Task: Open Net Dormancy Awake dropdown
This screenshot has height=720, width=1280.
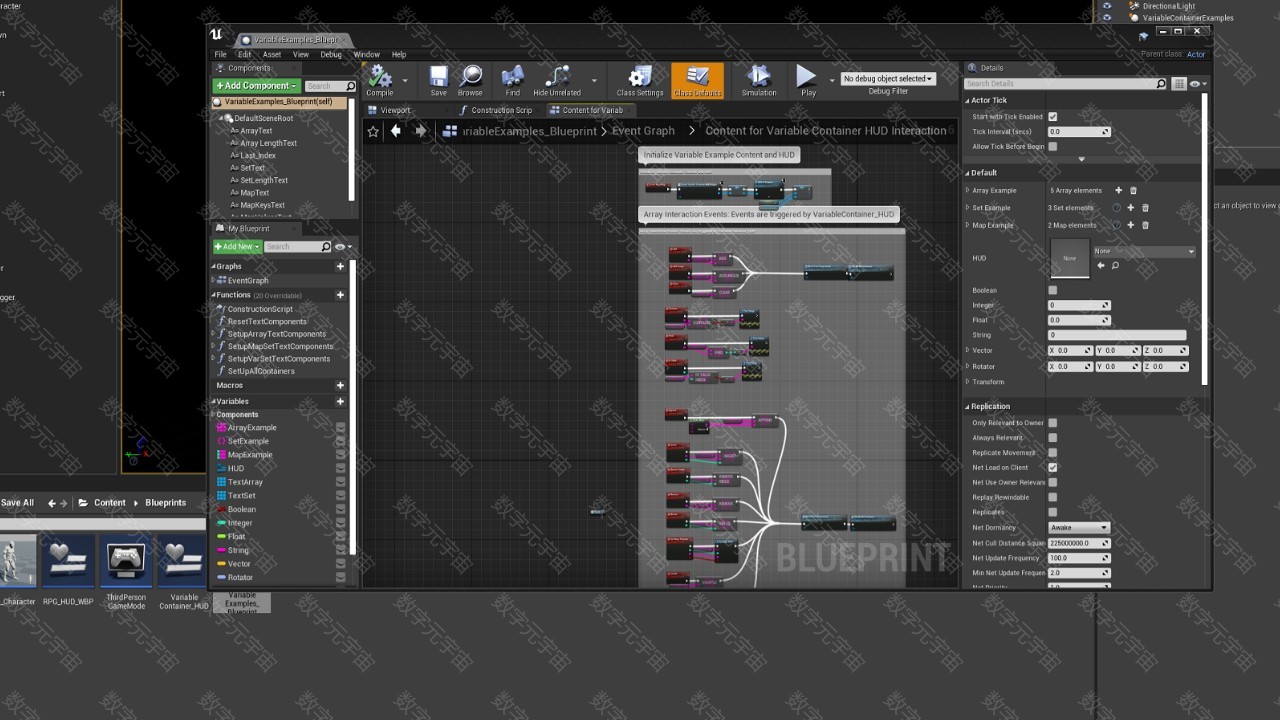Action: (1078, 527)
